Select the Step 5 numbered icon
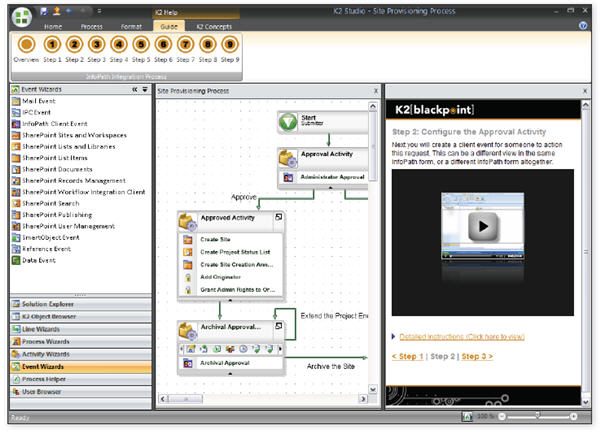Screen dimensions: 600x433 click(x=141, y=45)
